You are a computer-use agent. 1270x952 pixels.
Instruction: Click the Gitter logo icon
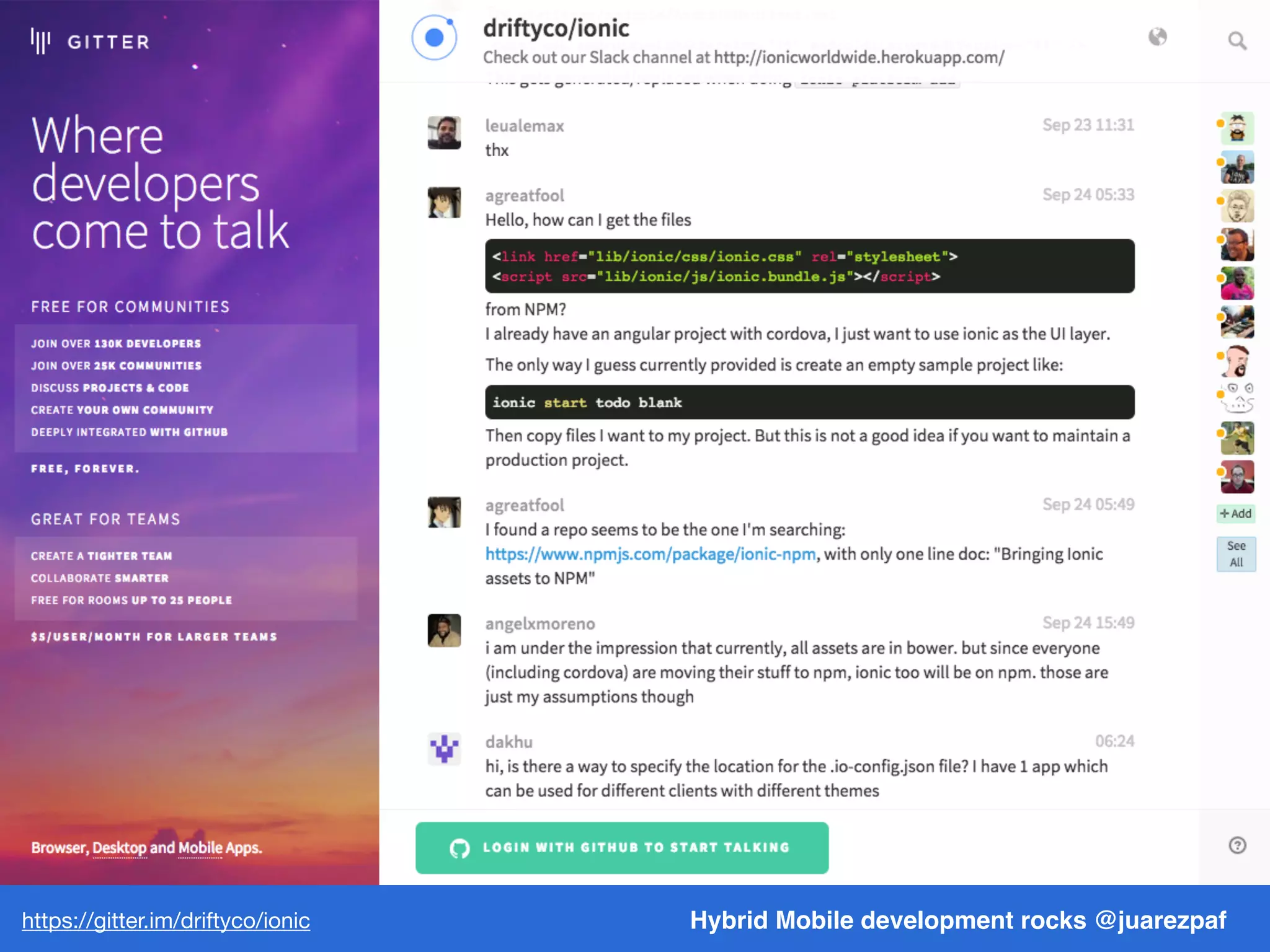[x=40, y=42]
